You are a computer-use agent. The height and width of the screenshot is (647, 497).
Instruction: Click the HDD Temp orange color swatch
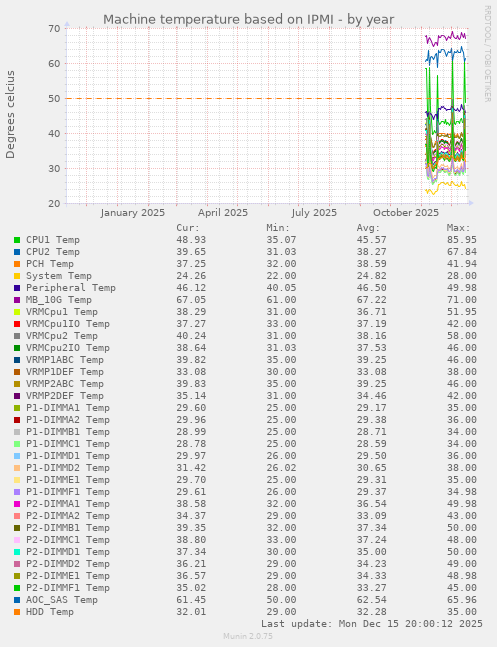click(x=17, y=612)
